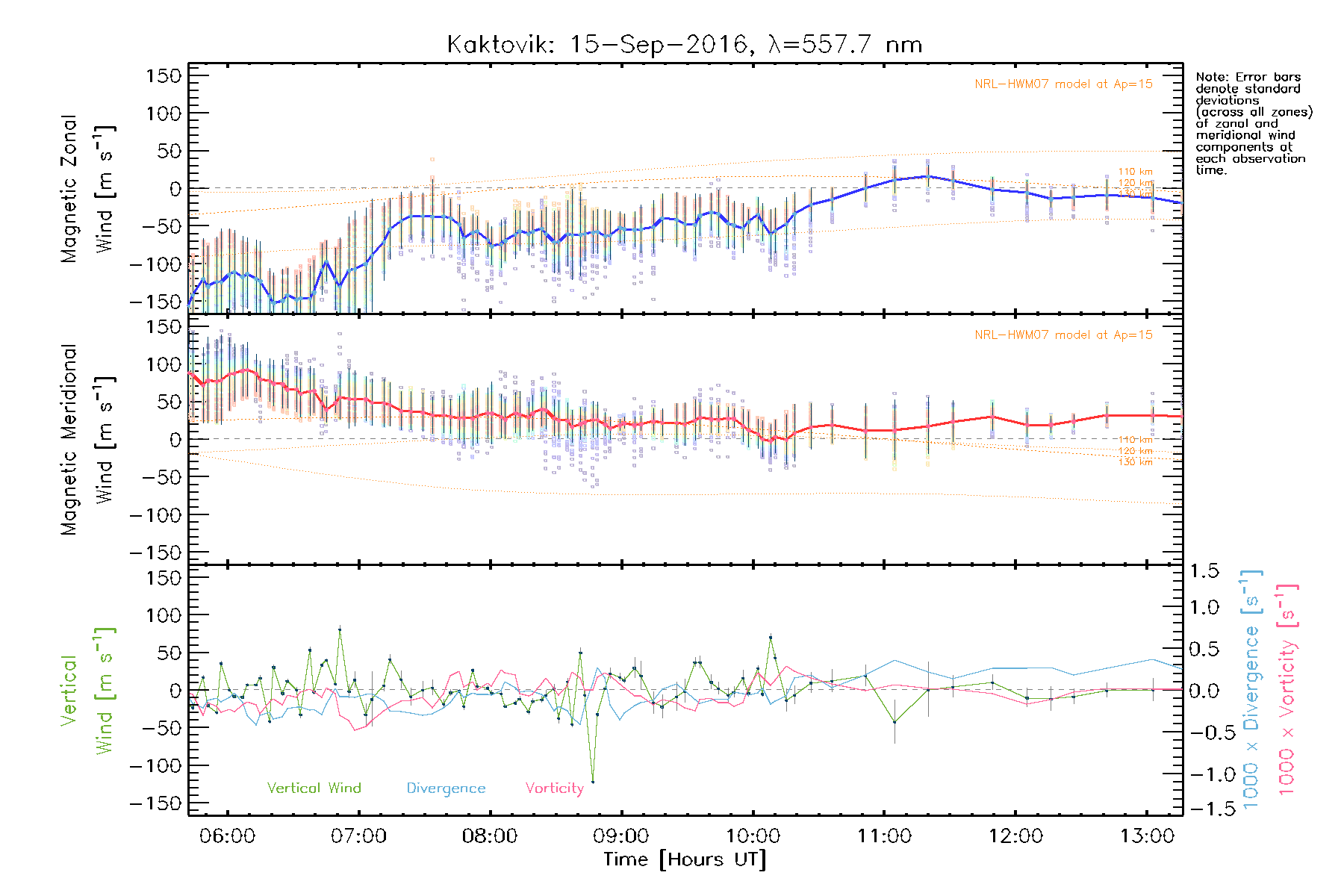Click the 11:00 time tick label
This screenshot has width=1344, height=896.
coord(884,836)
